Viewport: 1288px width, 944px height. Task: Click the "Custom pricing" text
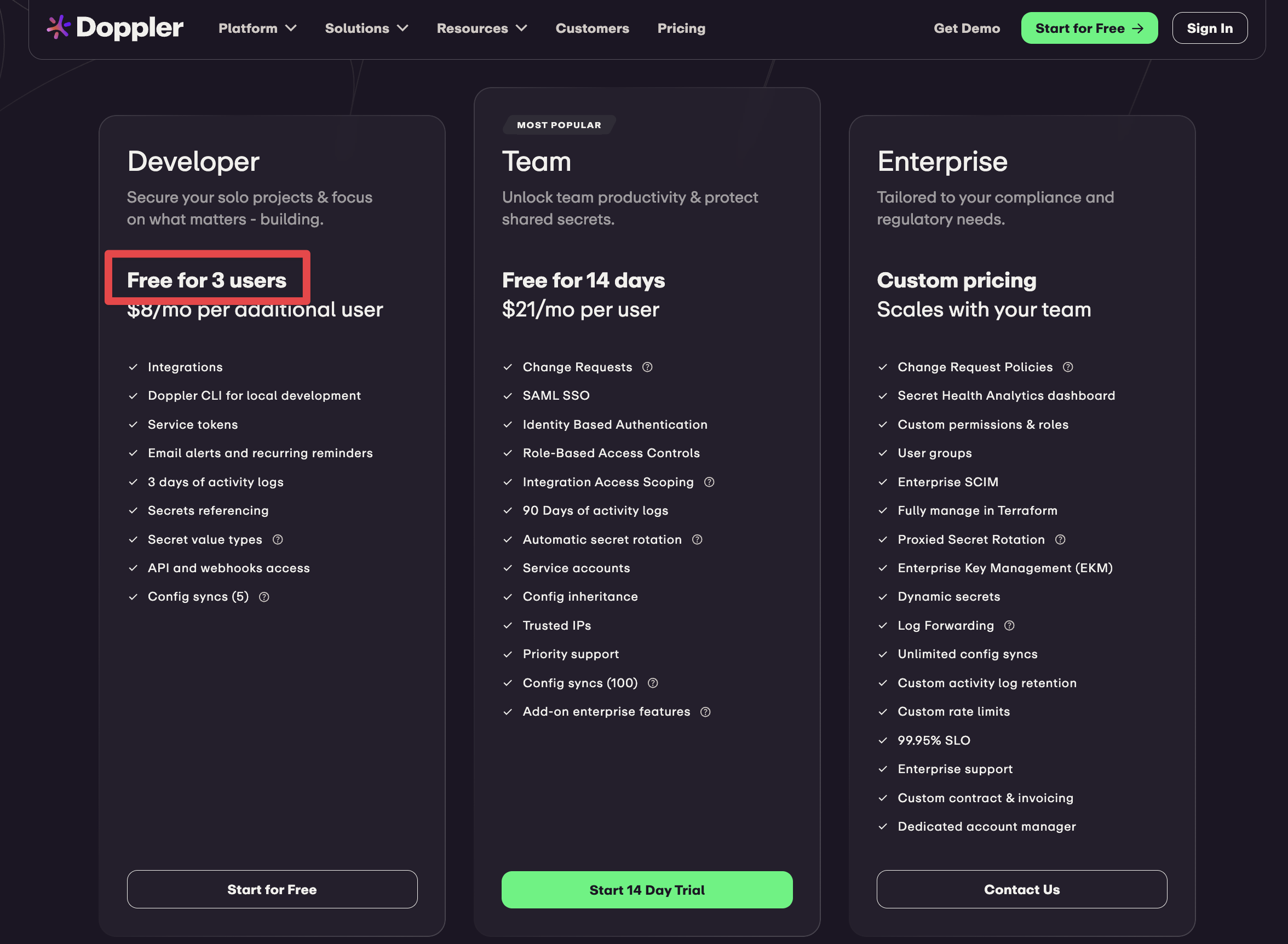click(957, 280)
